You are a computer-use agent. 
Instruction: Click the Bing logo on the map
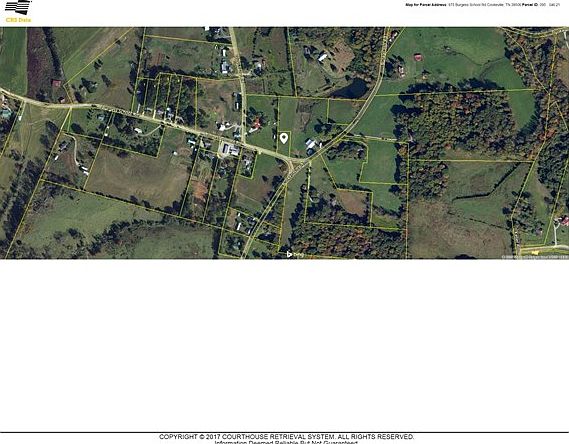tap(295, 254)
